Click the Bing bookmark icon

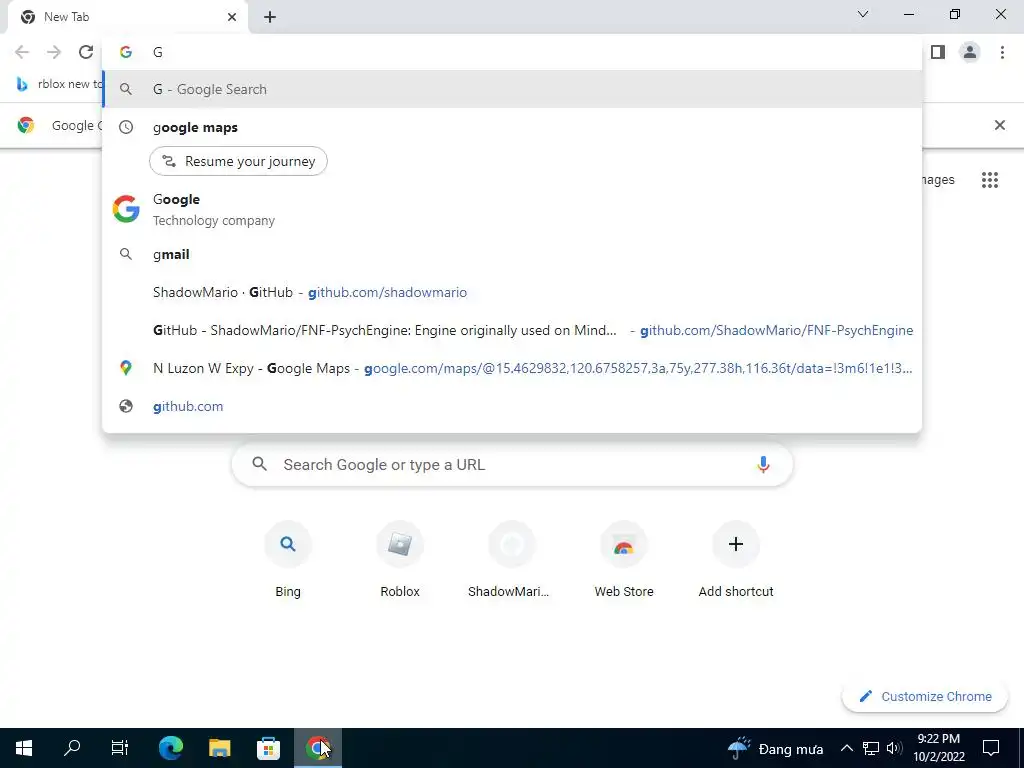(x=22, y=84)
